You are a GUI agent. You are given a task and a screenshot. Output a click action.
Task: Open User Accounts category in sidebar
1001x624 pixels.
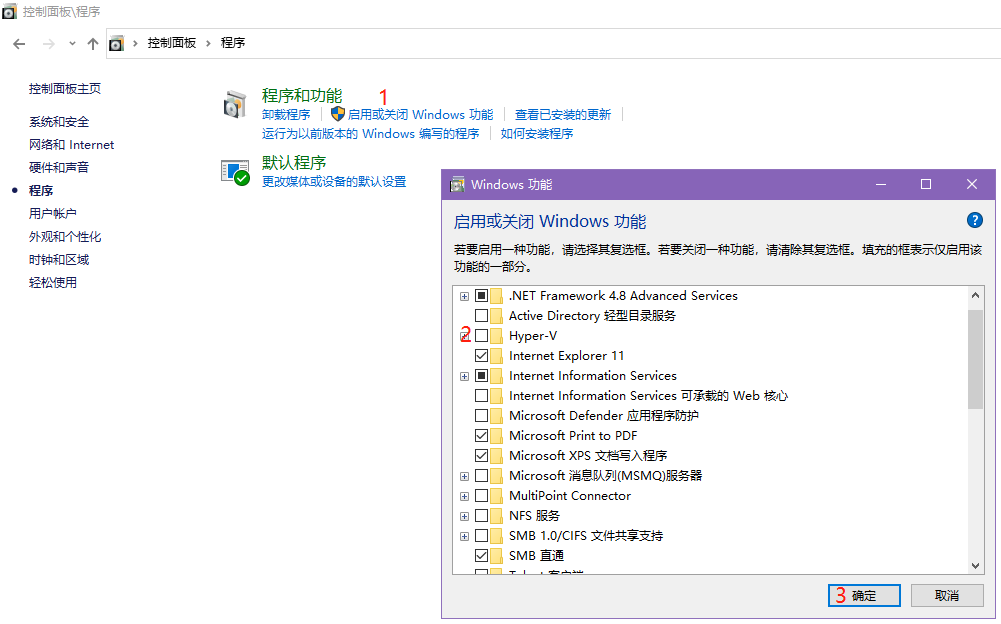click(53, 214)
